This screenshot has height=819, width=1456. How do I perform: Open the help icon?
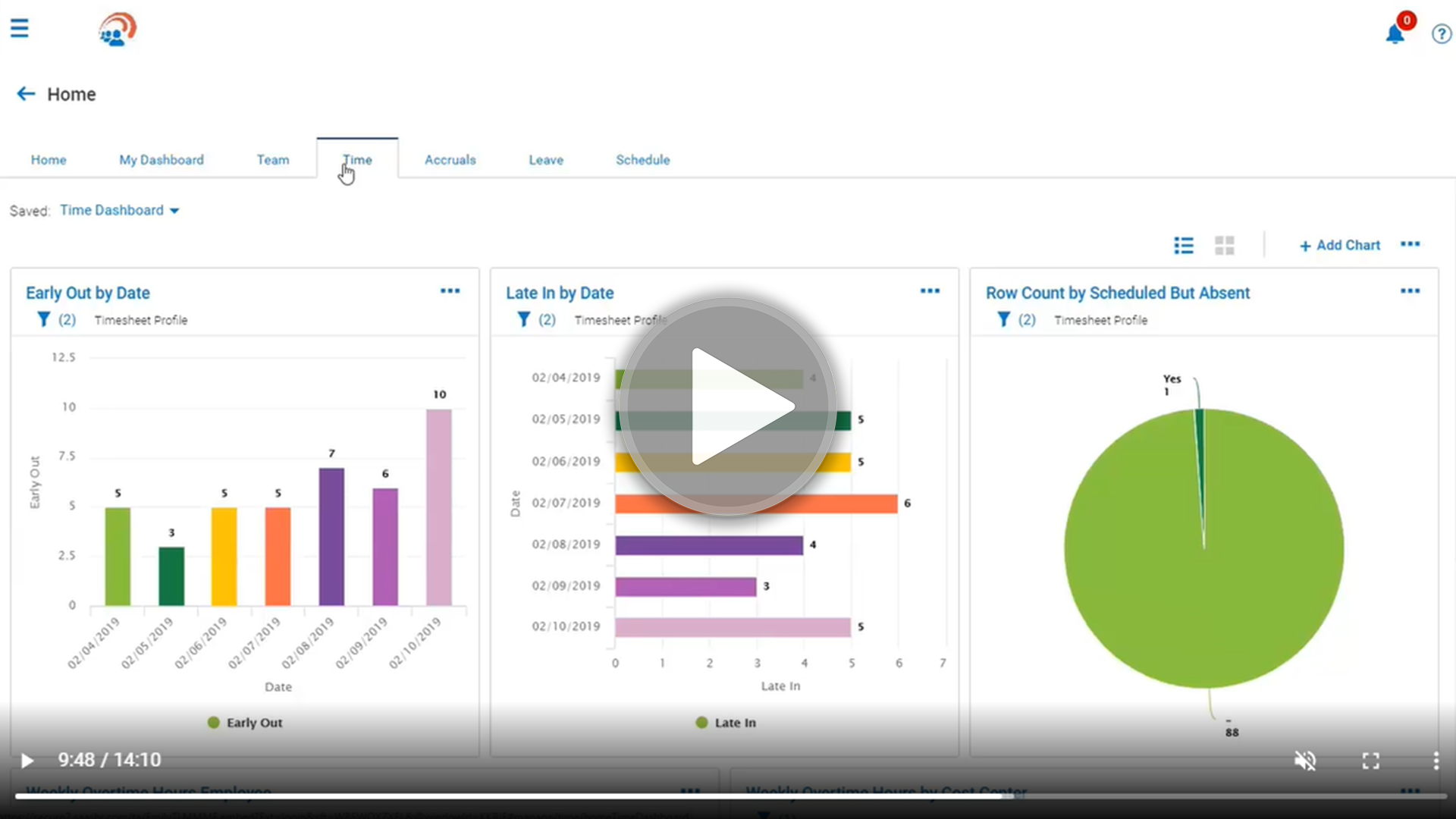click(1441, 33)
